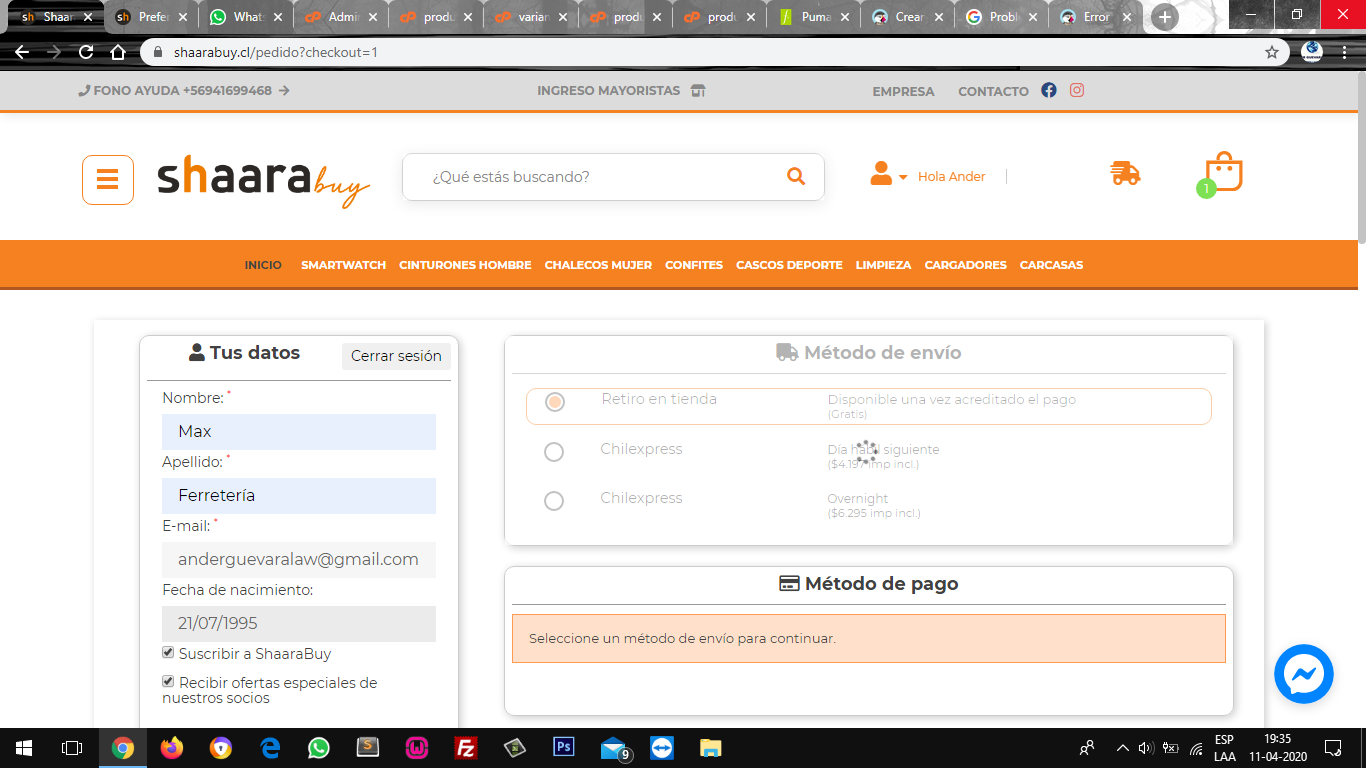Open Task View on the taskbar
Screen dimensions: 1366x768
pyautogui.click(x=72, y=748)
